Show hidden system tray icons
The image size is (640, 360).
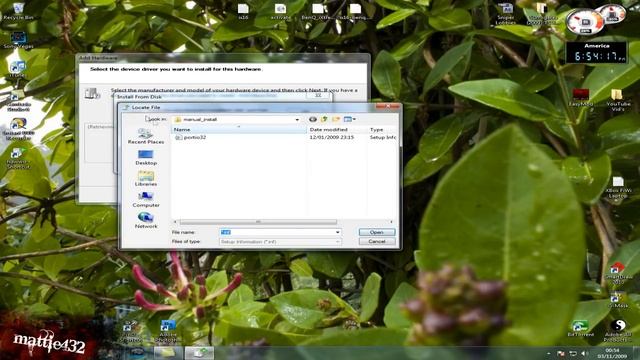tap(548, 353)
